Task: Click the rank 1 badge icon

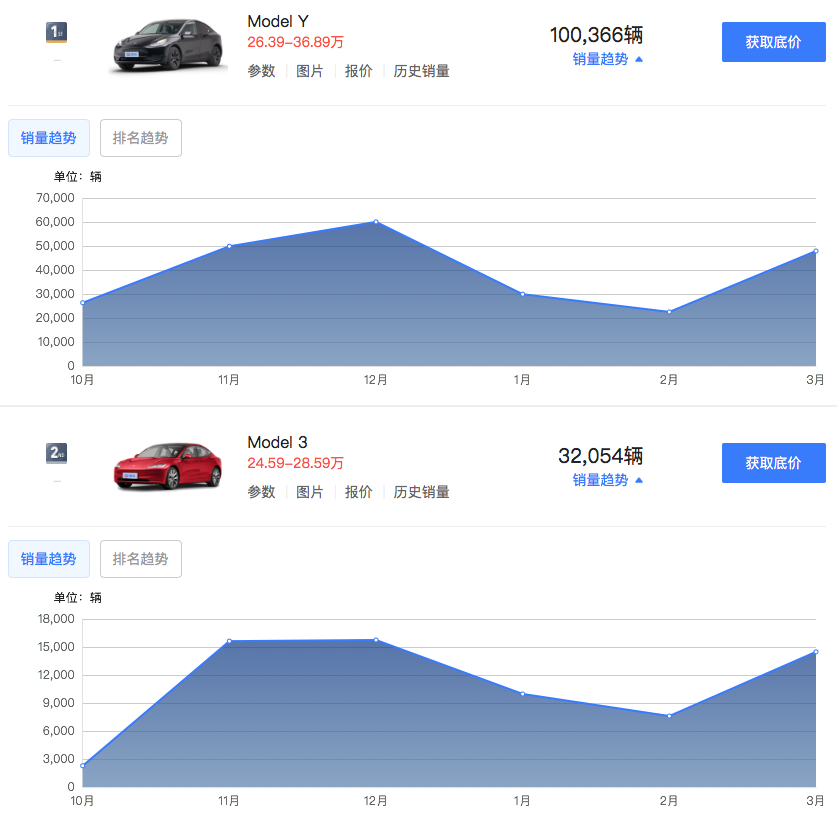Action: 57,32
